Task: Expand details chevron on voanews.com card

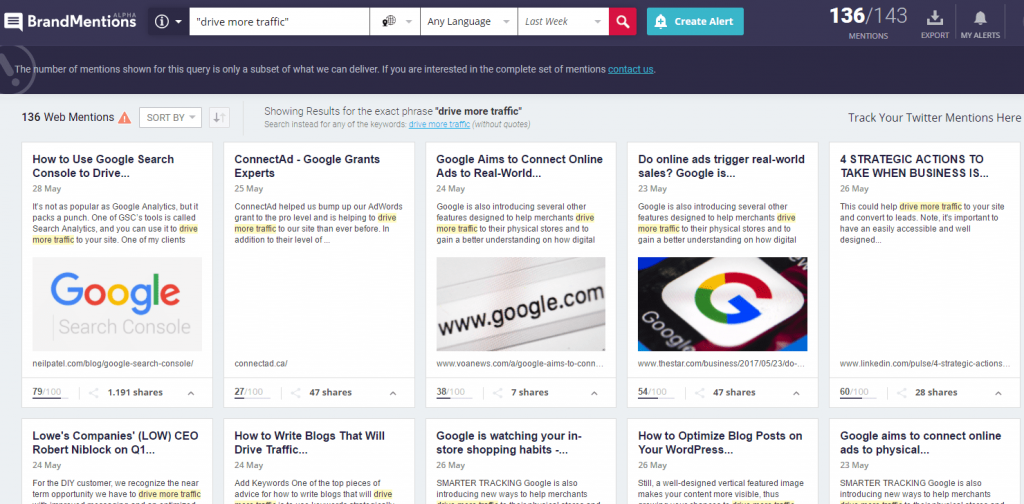Action: 594,393
